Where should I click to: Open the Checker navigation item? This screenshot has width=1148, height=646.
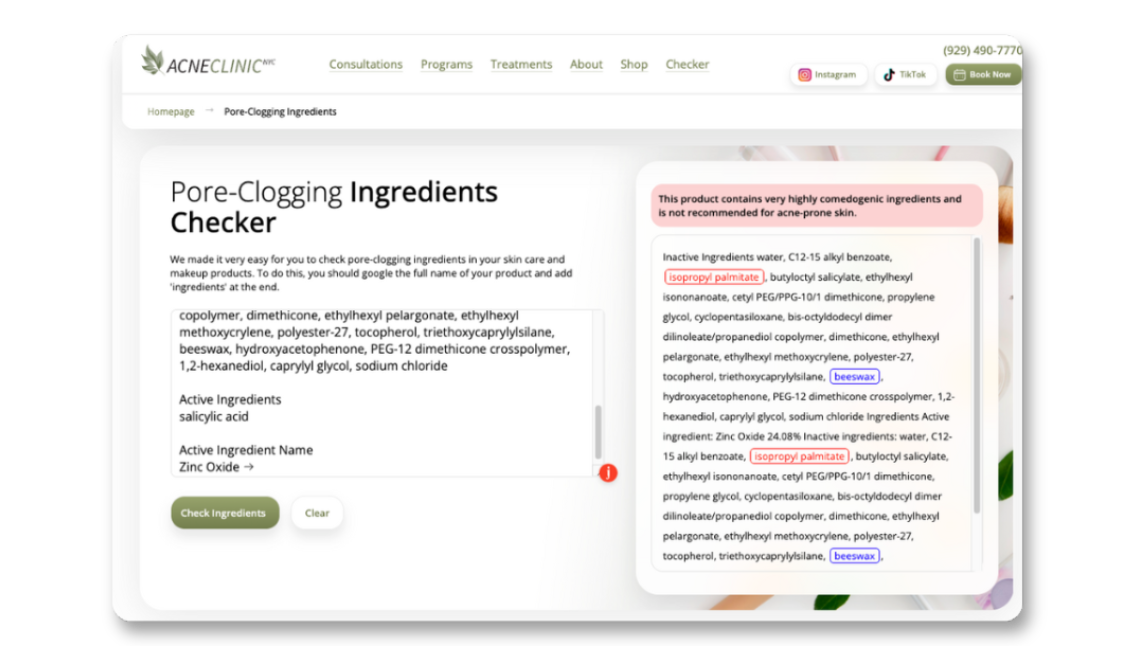(687, 64)
